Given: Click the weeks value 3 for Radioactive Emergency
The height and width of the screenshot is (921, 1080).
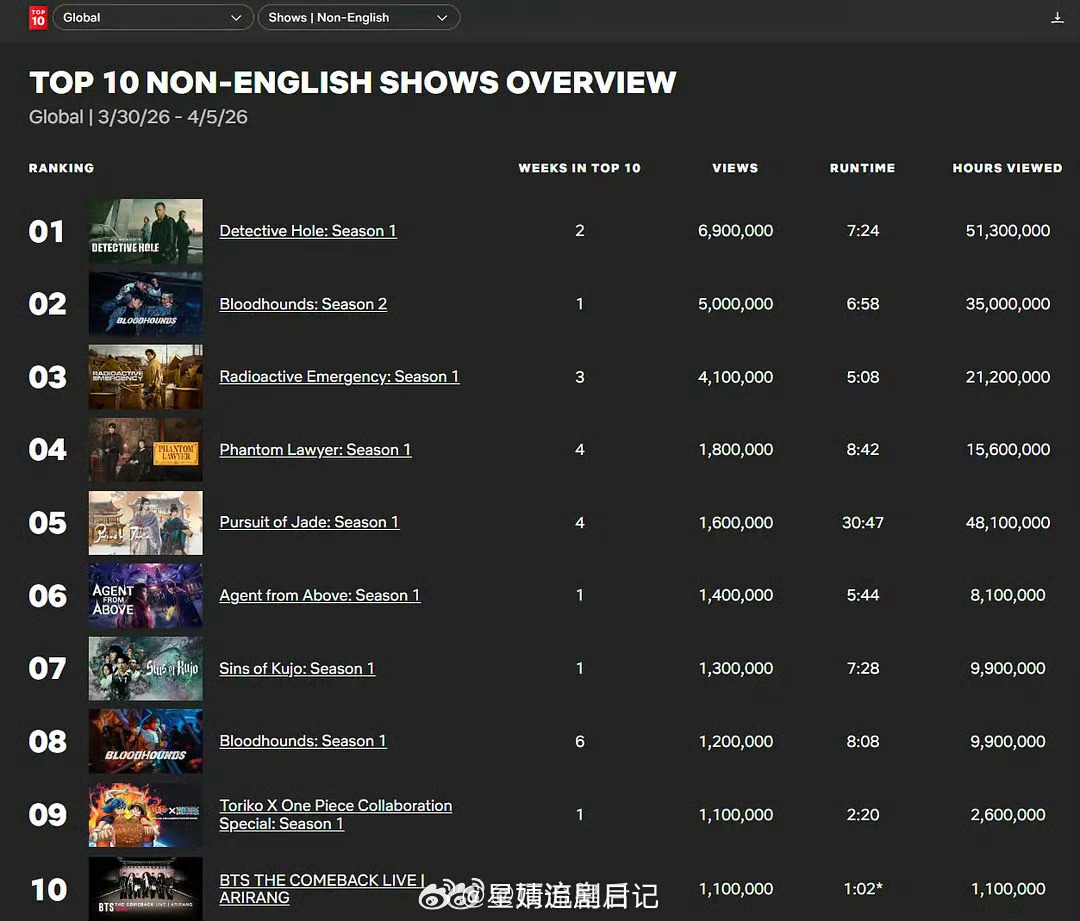Looking at the screenshot, I should (x=580, y=377).
